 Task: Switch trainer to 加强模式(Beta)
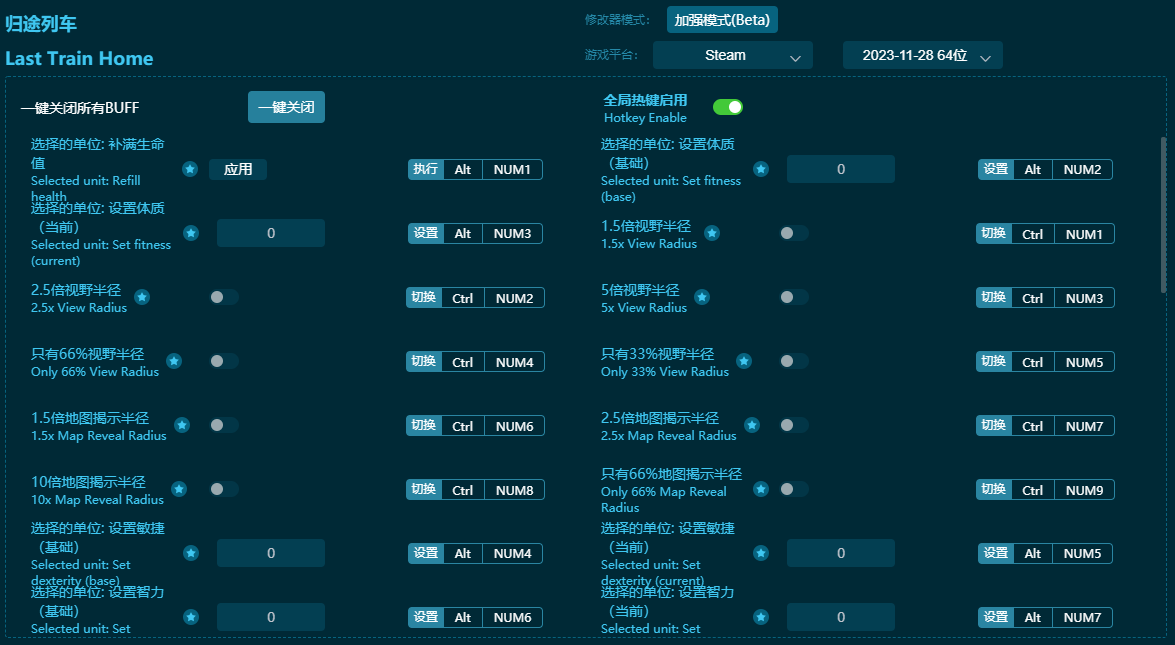pos(722,19)
